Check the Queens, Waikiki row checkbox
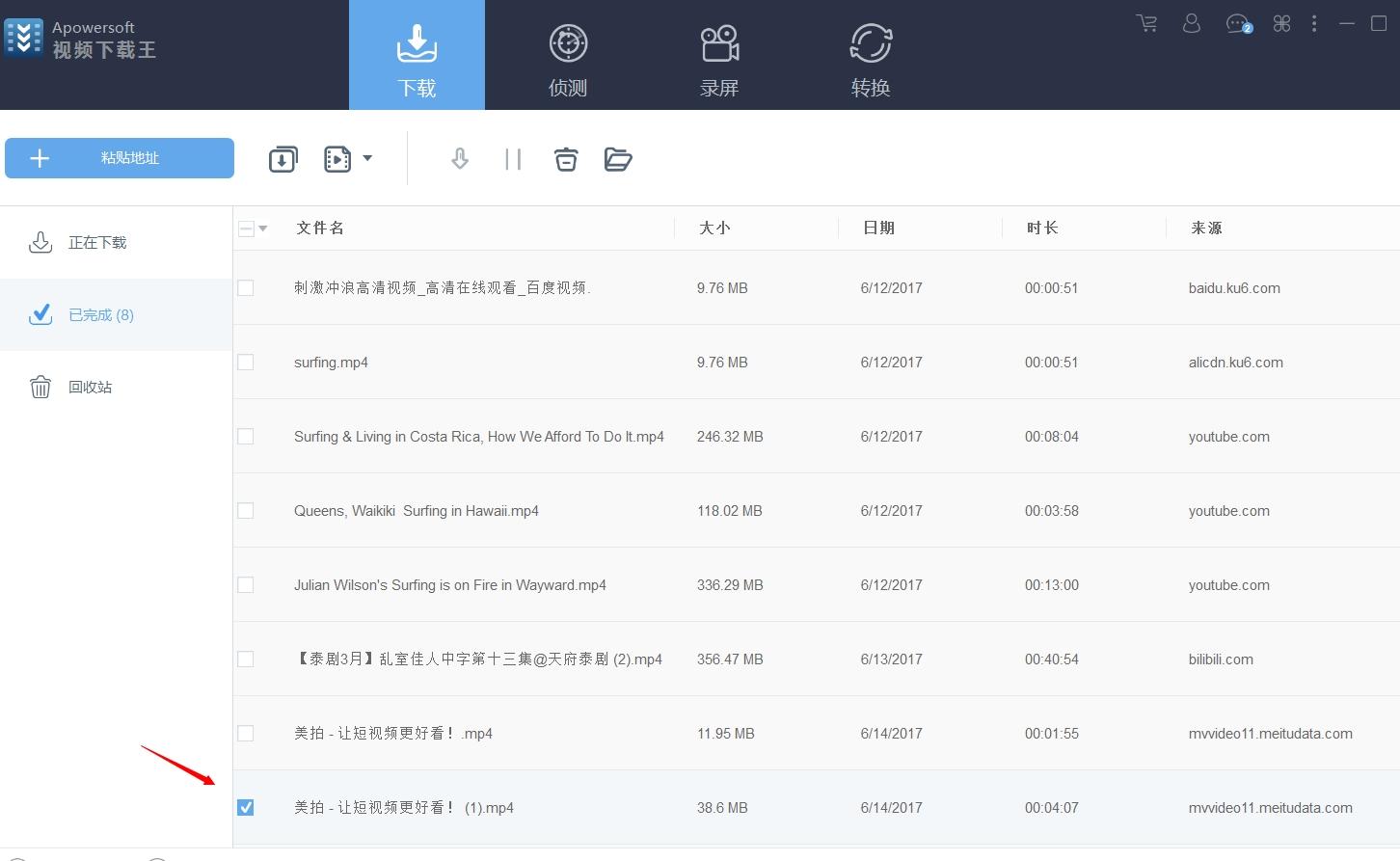This screenshot has height=861, width=1400. [246, 510]
